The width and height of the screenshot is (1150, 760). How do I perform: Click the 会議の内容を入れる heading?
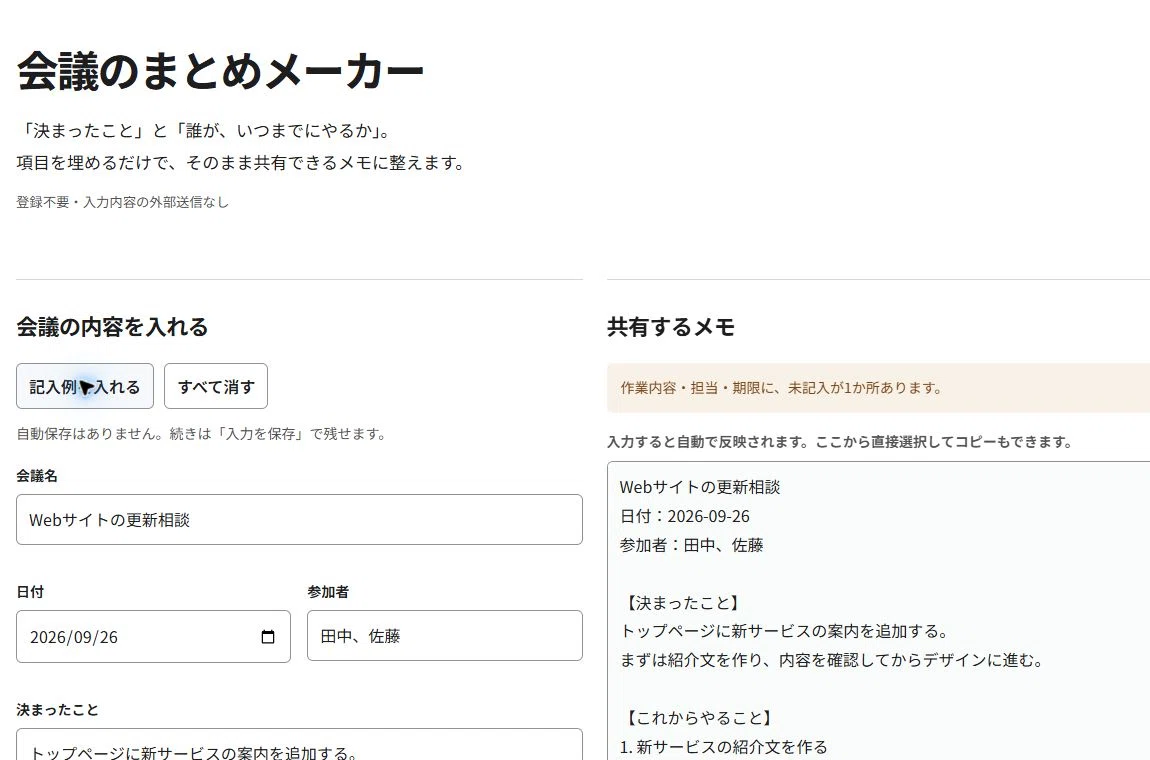point(112,327)
